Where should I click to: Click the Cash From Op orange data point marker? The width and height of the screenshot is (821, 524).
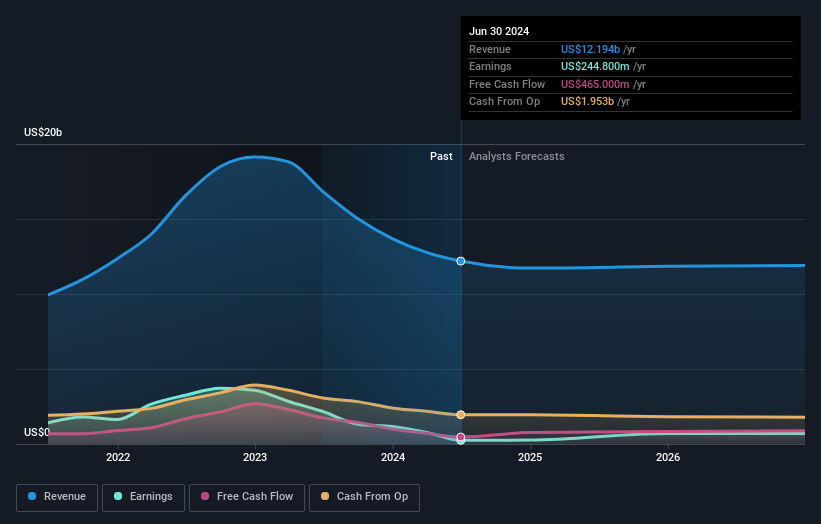point(461,415)
